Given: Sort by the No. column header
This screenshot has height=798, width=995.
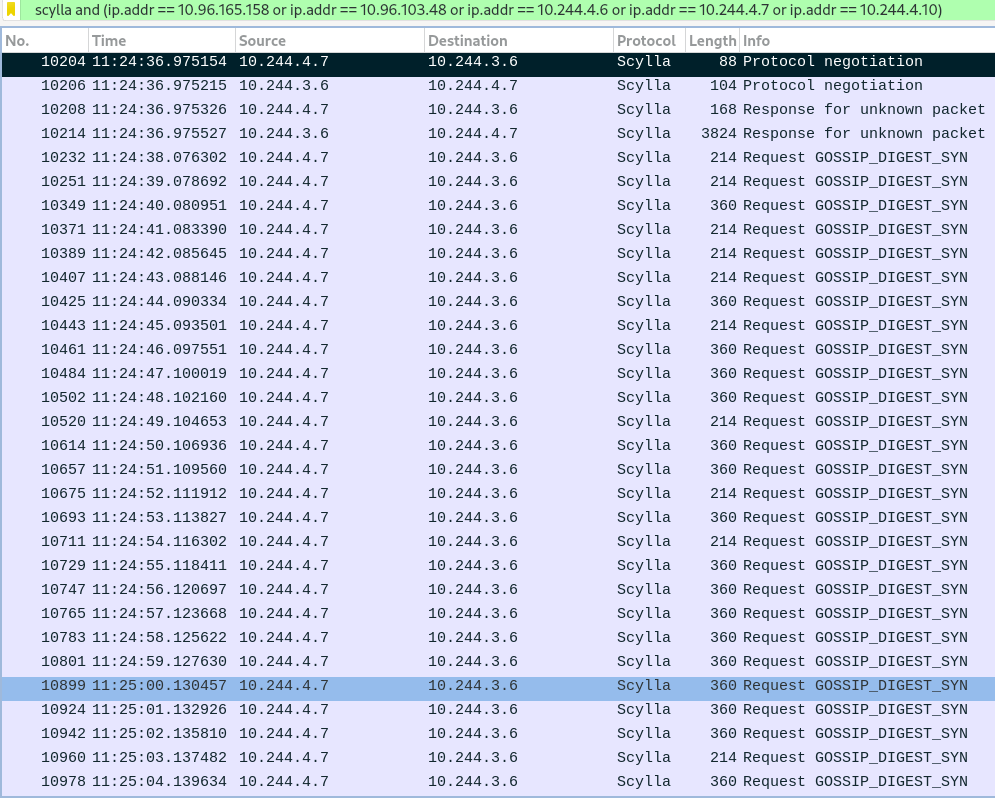Looking at the screenshot, I should coord(44,41).
